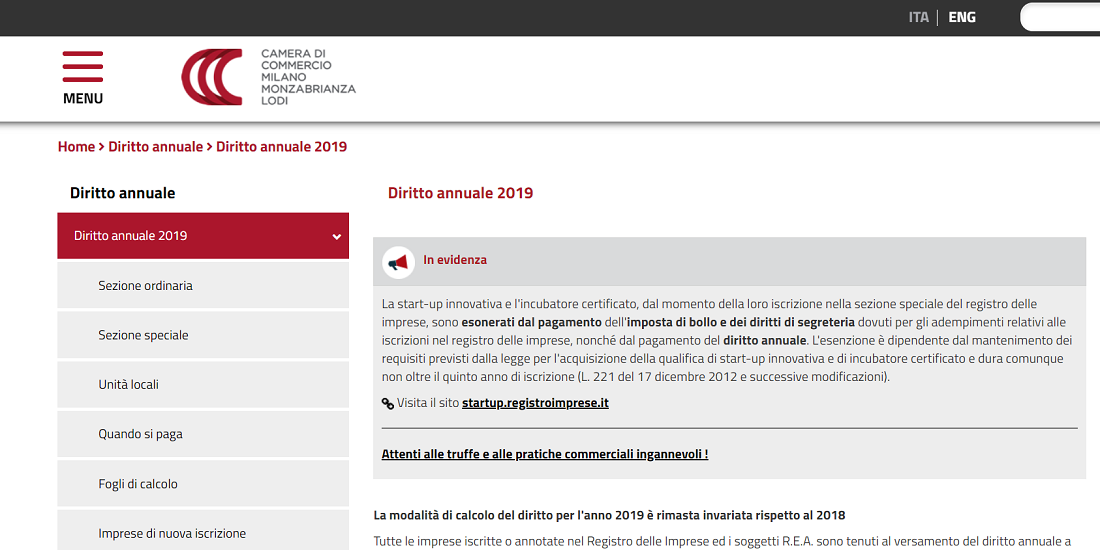Open Sezione ordinaria sidebar item
1100x550 pixels.
pyautogui.click(x=203, y=286)
